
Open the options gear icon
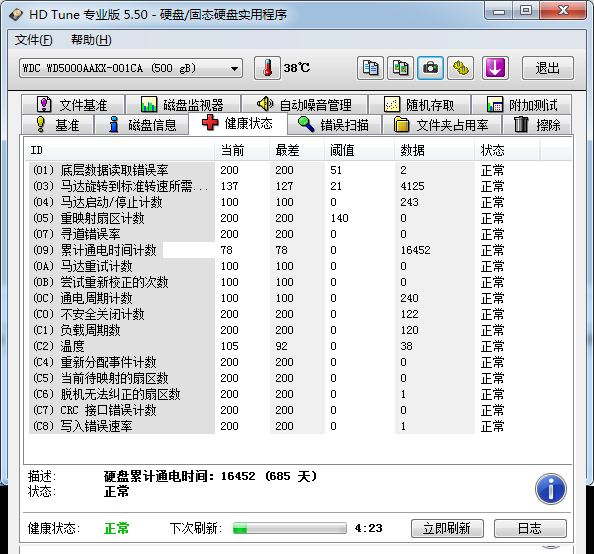click(x=461, y=68)
